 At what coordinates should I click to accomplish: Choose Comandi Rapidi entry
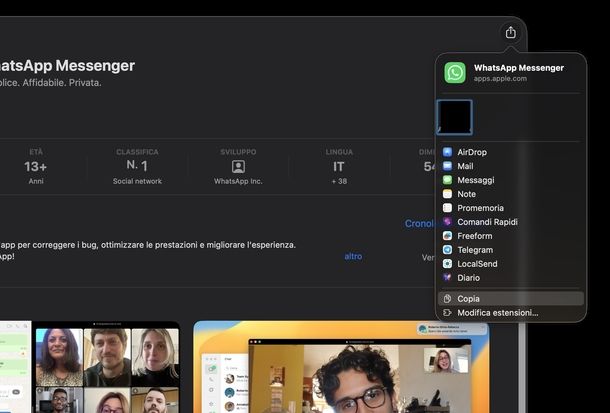(510, 222)
